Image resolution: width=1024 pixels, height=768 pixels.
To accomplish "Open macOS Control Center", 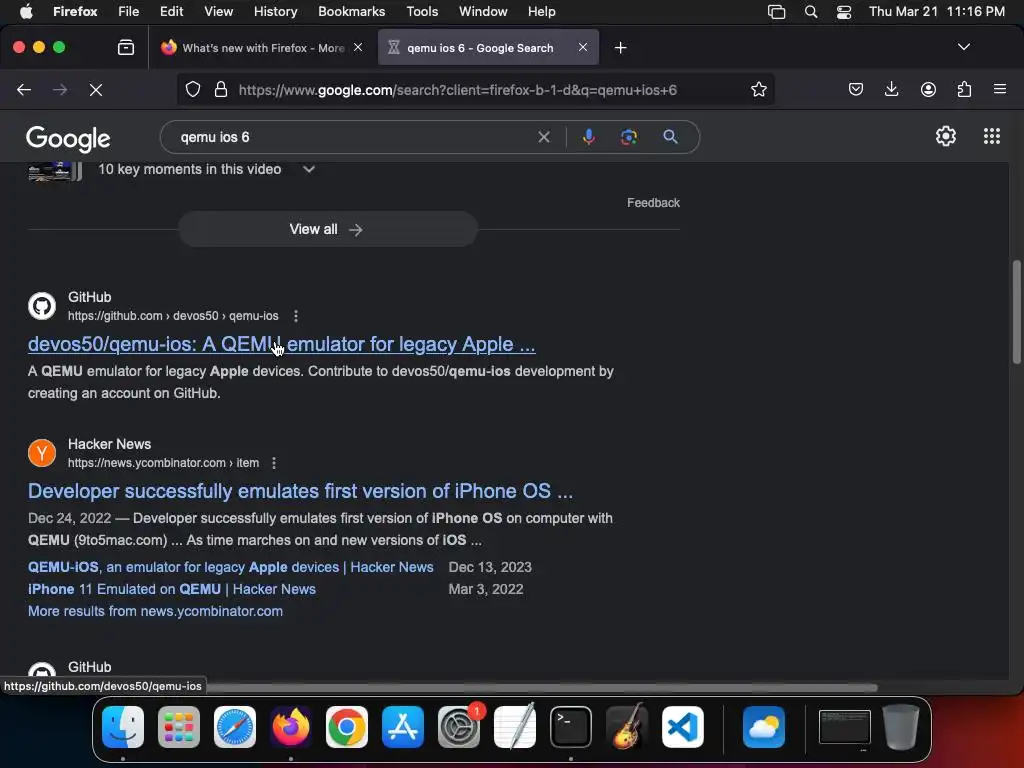I will pos(844,12).
